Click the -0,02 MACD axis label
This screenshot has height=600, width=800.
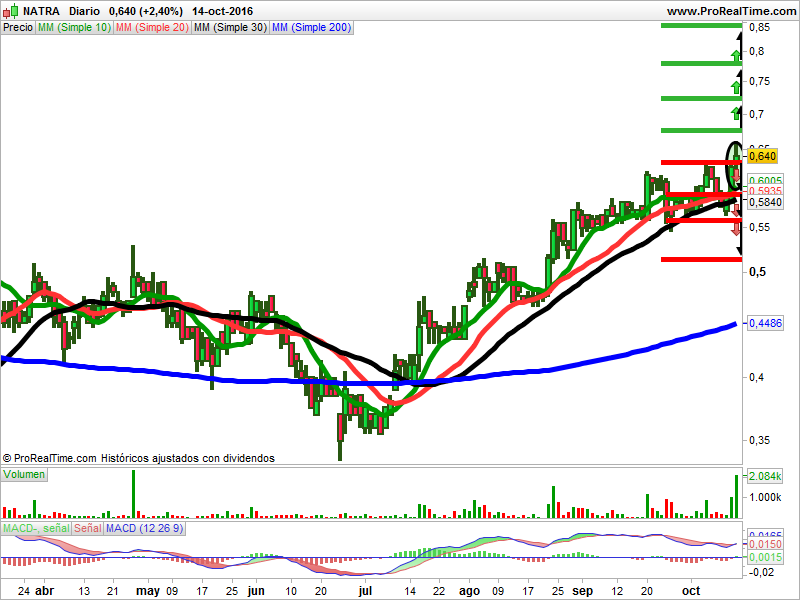pyautogui.click(x=761, y=572)
